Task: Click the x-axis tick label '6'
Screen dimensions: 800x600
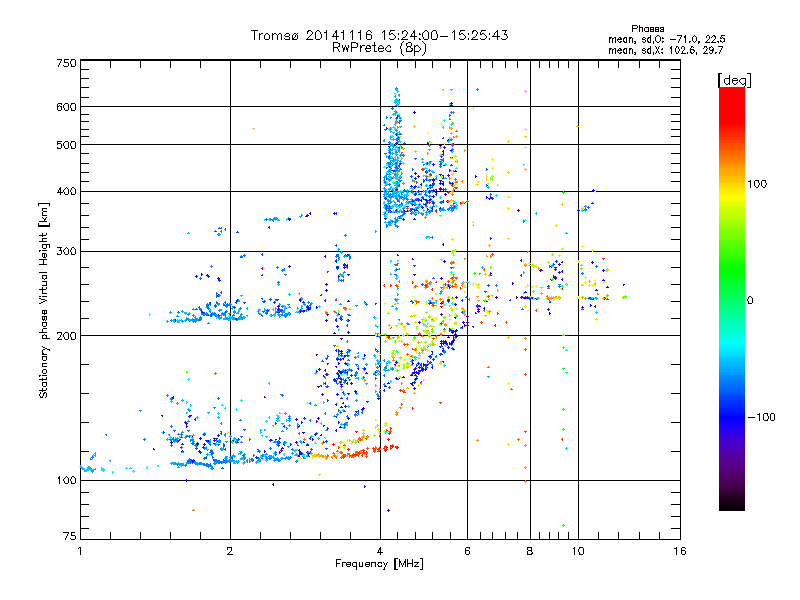Action: [x=468, y=551]
